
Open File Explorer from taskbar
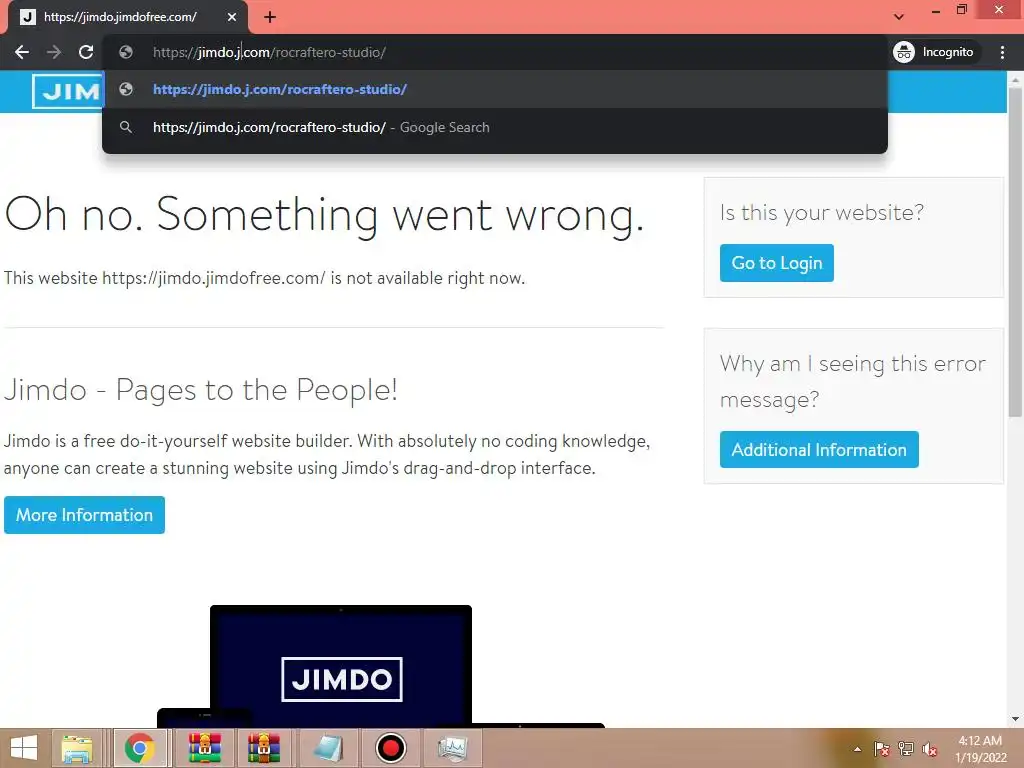(77, 748)
